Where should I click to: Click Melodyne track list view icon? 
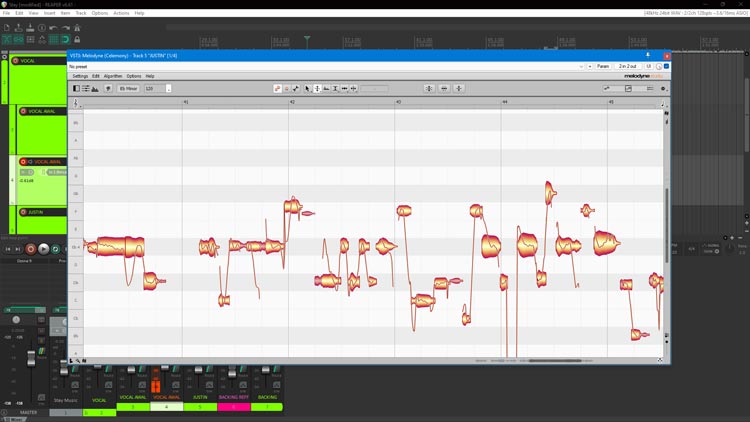click(86, 89)
